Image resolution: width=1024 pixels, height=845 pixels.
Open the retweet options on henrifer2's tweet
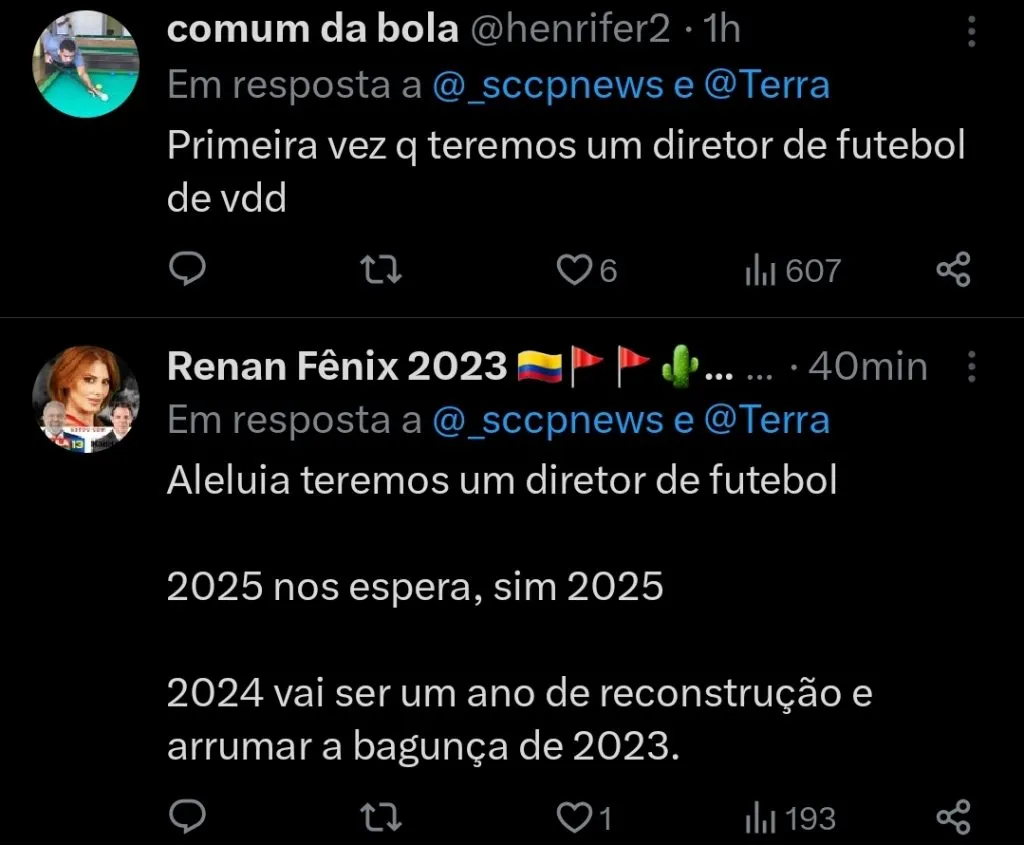(x=380, y=268)
